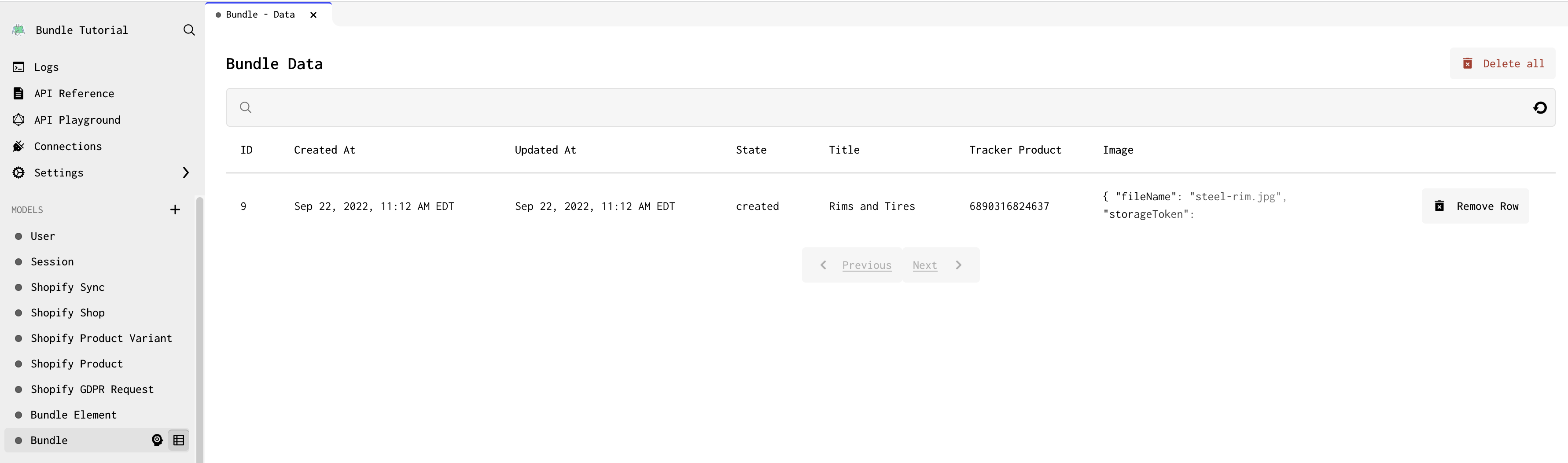The image size is (1568, 463).
Task: Click Delete all button
Action: coord(1502,64)
